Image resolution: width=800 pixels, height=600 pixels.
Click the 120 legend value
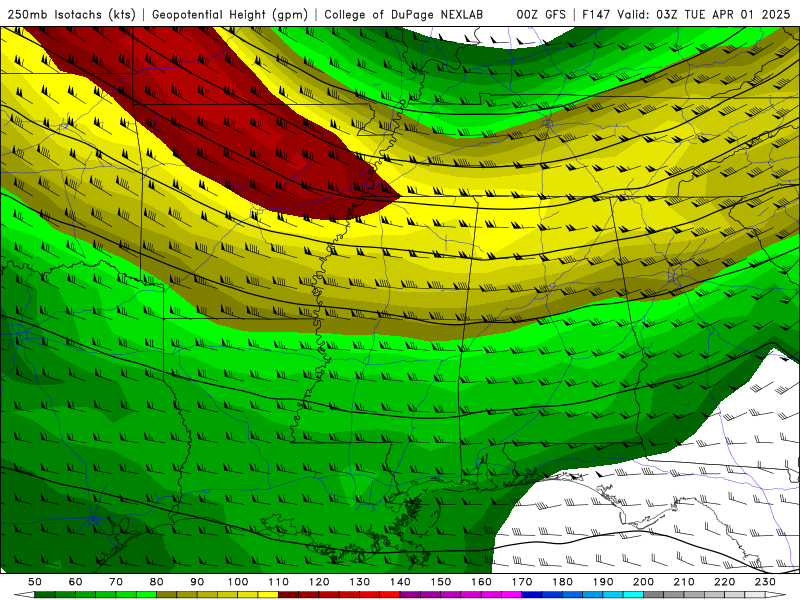point(319,582)
